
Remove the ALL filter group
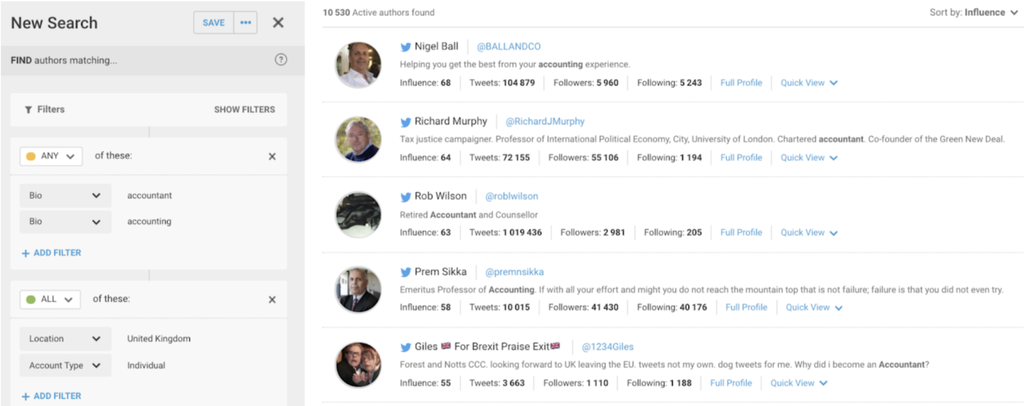272,299
